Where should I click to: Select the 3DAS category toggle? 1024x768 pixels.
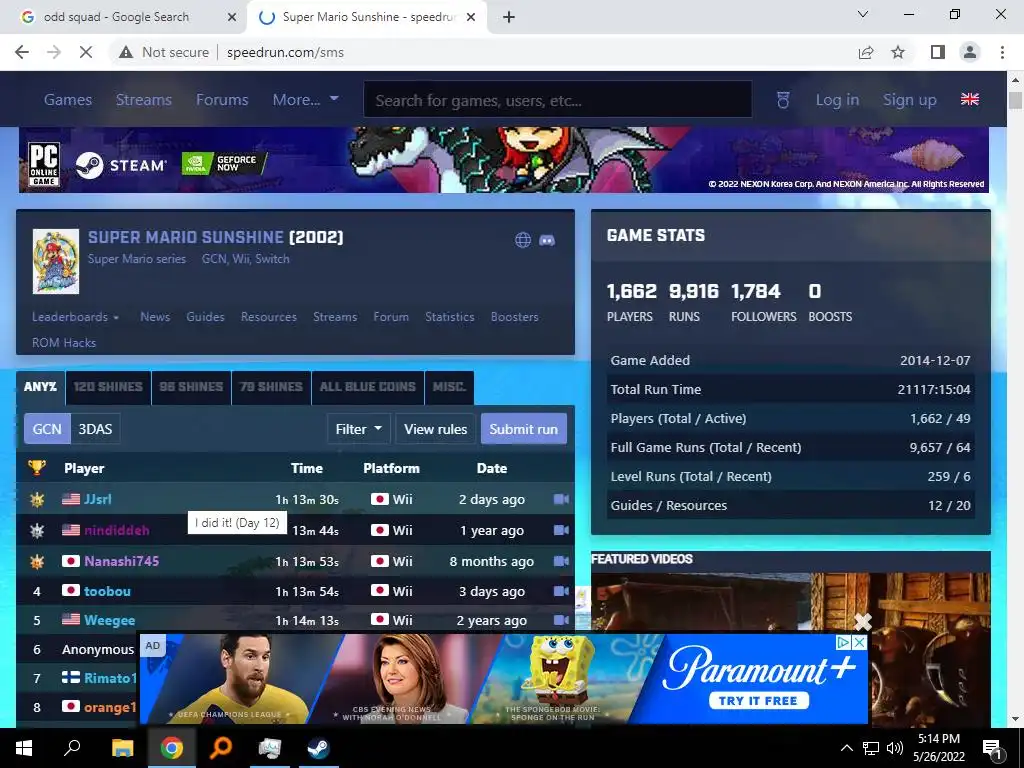pyautogui.click(x=95, y=429)
